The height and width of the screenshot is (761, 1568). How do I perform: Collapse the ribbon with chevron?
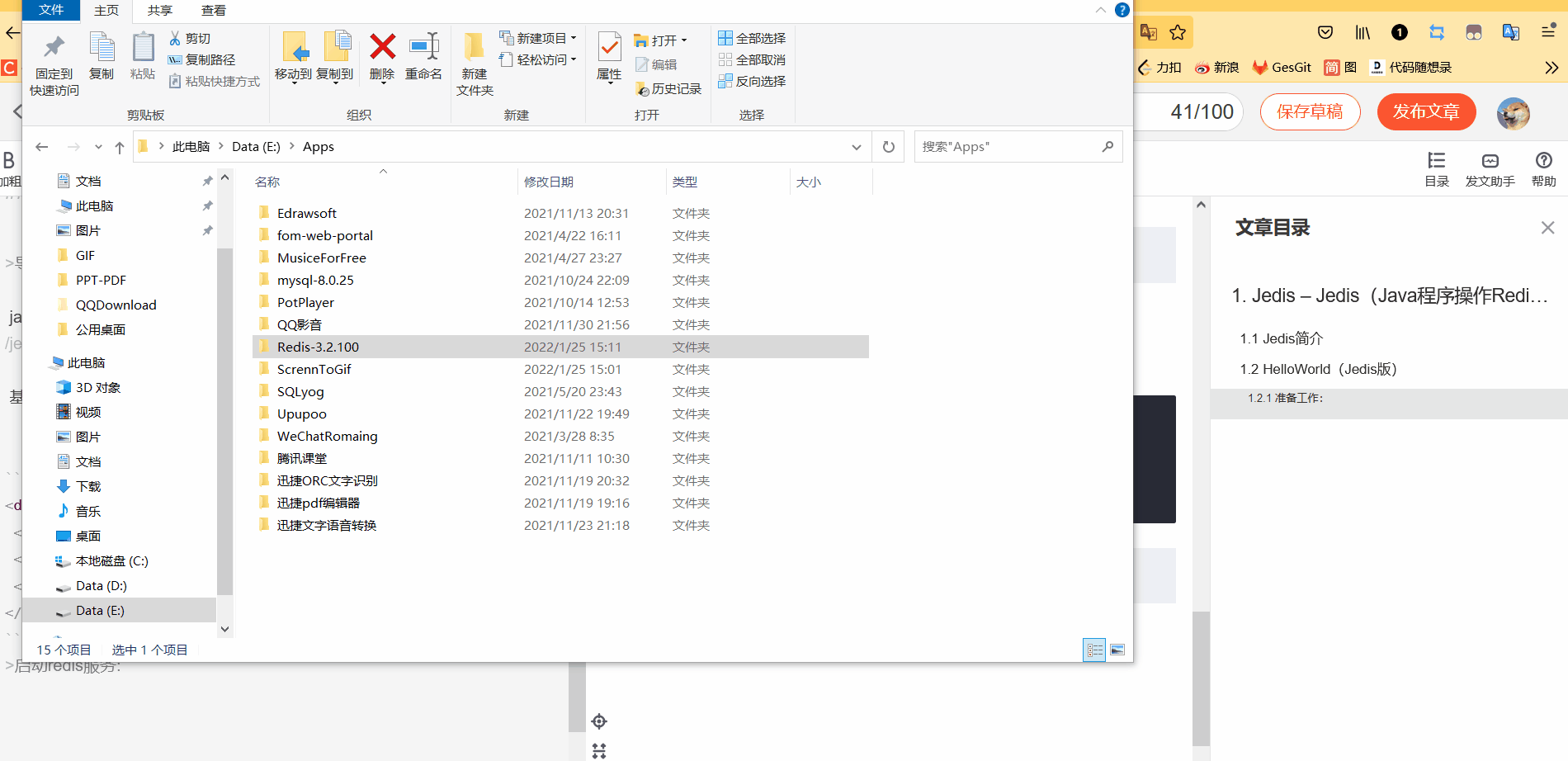tap(1100, 10)
